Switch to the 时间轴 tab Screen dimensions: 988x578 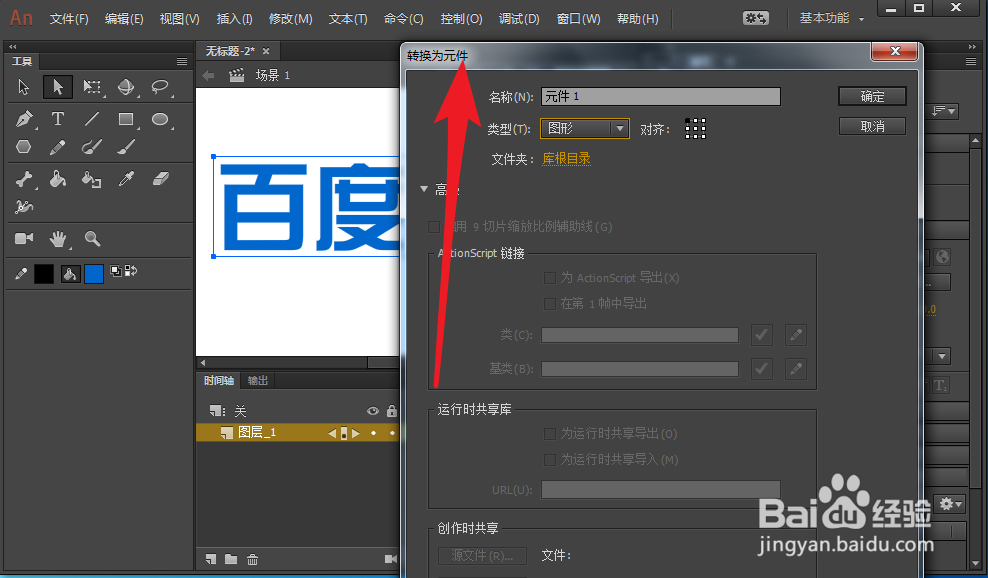click(x=219, y=380)
